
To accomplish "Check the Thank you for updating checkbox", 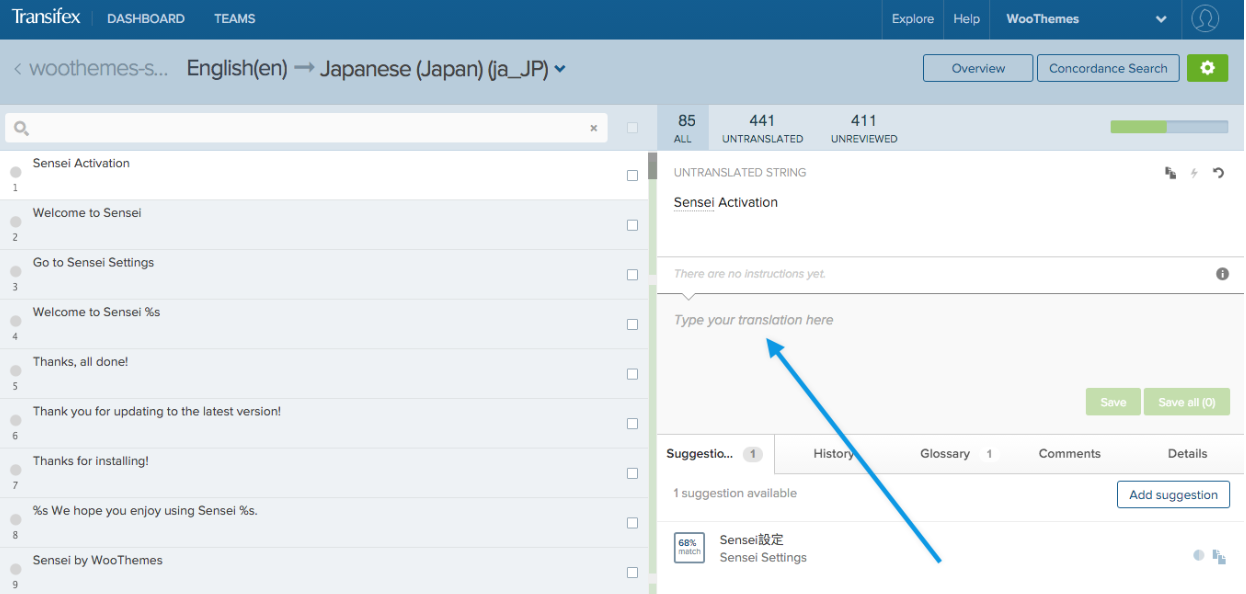I will (632, 423).
